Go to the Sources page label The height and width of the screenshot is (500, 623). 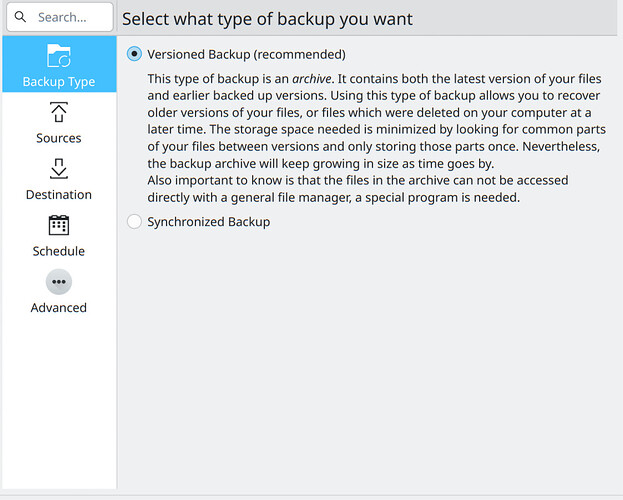pyautogui.click(x=59, y=138)
